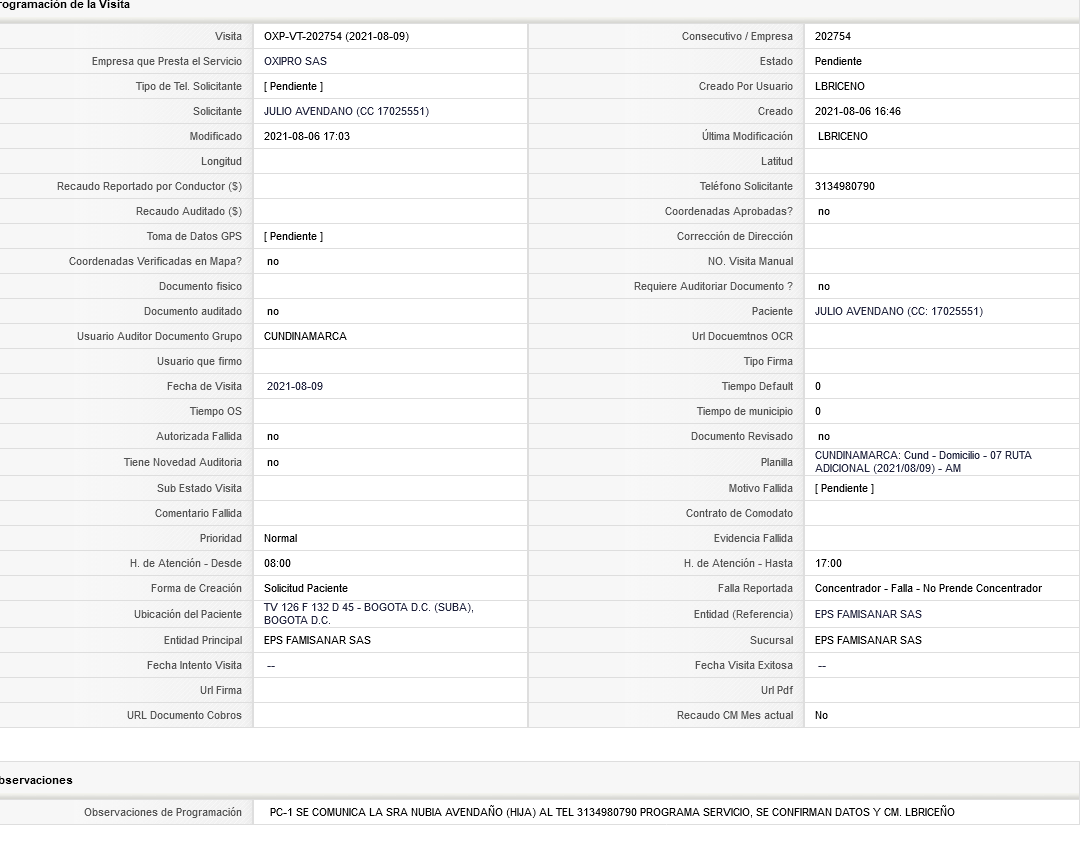Click the 'Documento fisico' label

point(201,286)
